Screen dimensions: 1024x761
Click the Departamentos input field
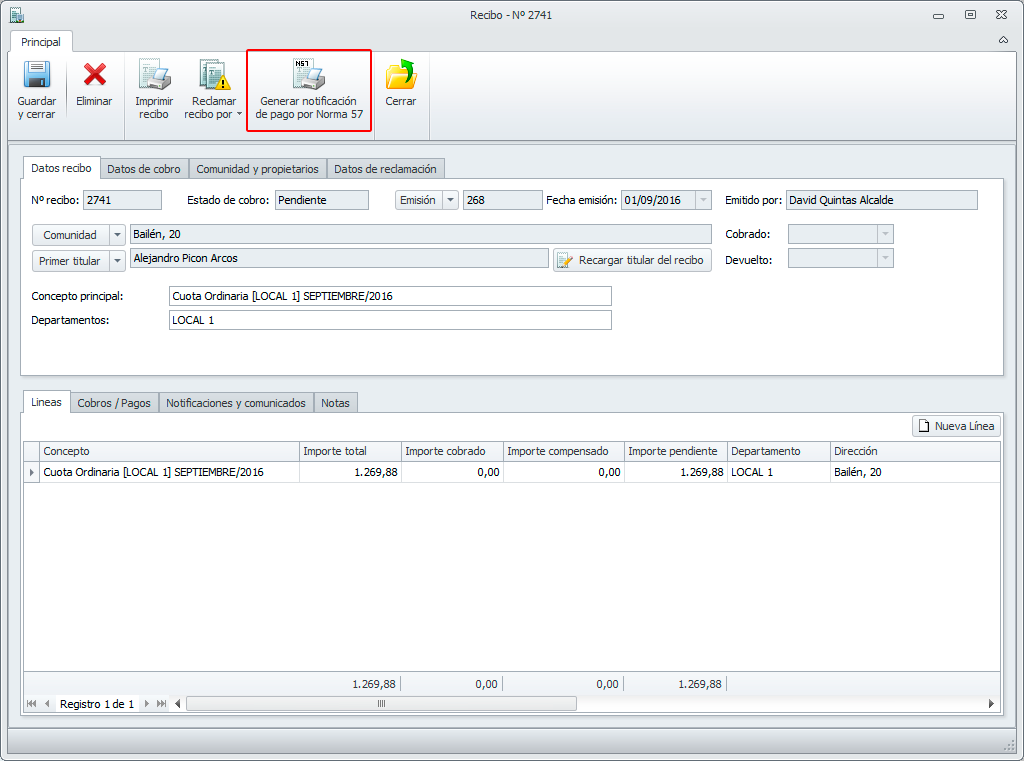click(x=390, y=320)
